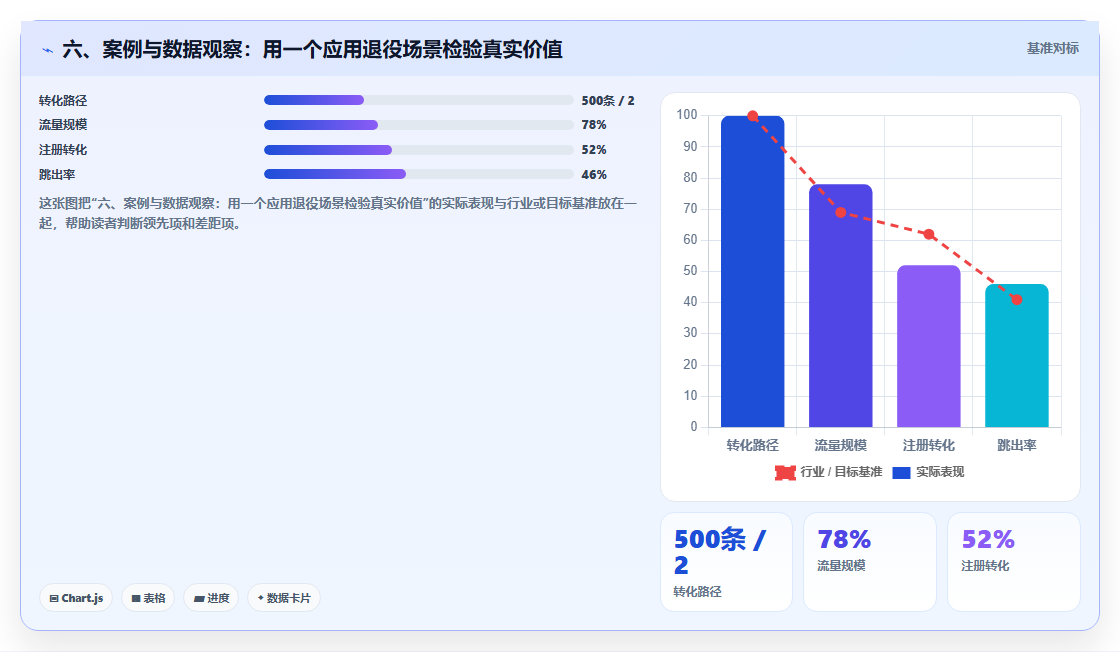Viewport: 1120px width, 652px height.
Task: Click the lightning icon beside the section title
Action: 48,50
